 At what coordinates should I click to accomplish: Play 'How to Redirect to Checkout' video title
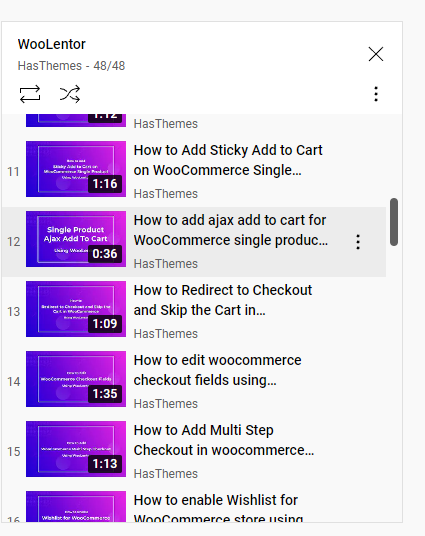point(223,300)
